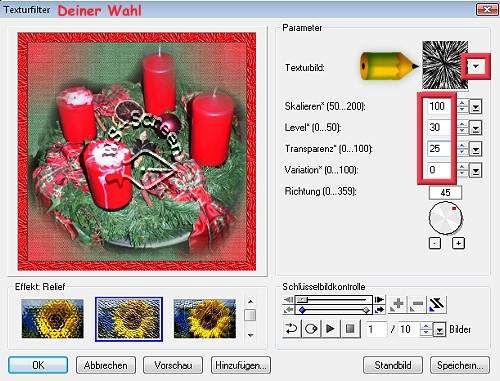
Task: Jump to the first keyframe icon
Action: click(288, 299)
